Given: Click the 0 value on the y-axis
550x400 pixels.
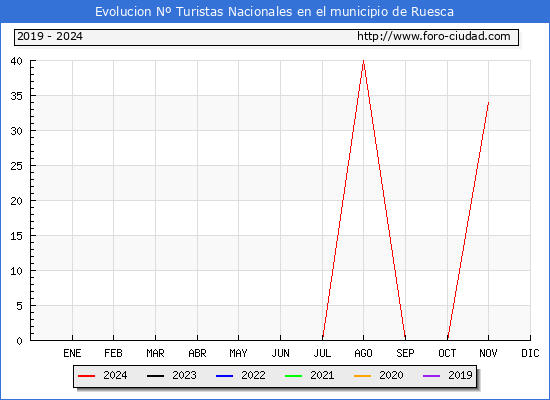Looking at the screenshot, I should 19,341.
